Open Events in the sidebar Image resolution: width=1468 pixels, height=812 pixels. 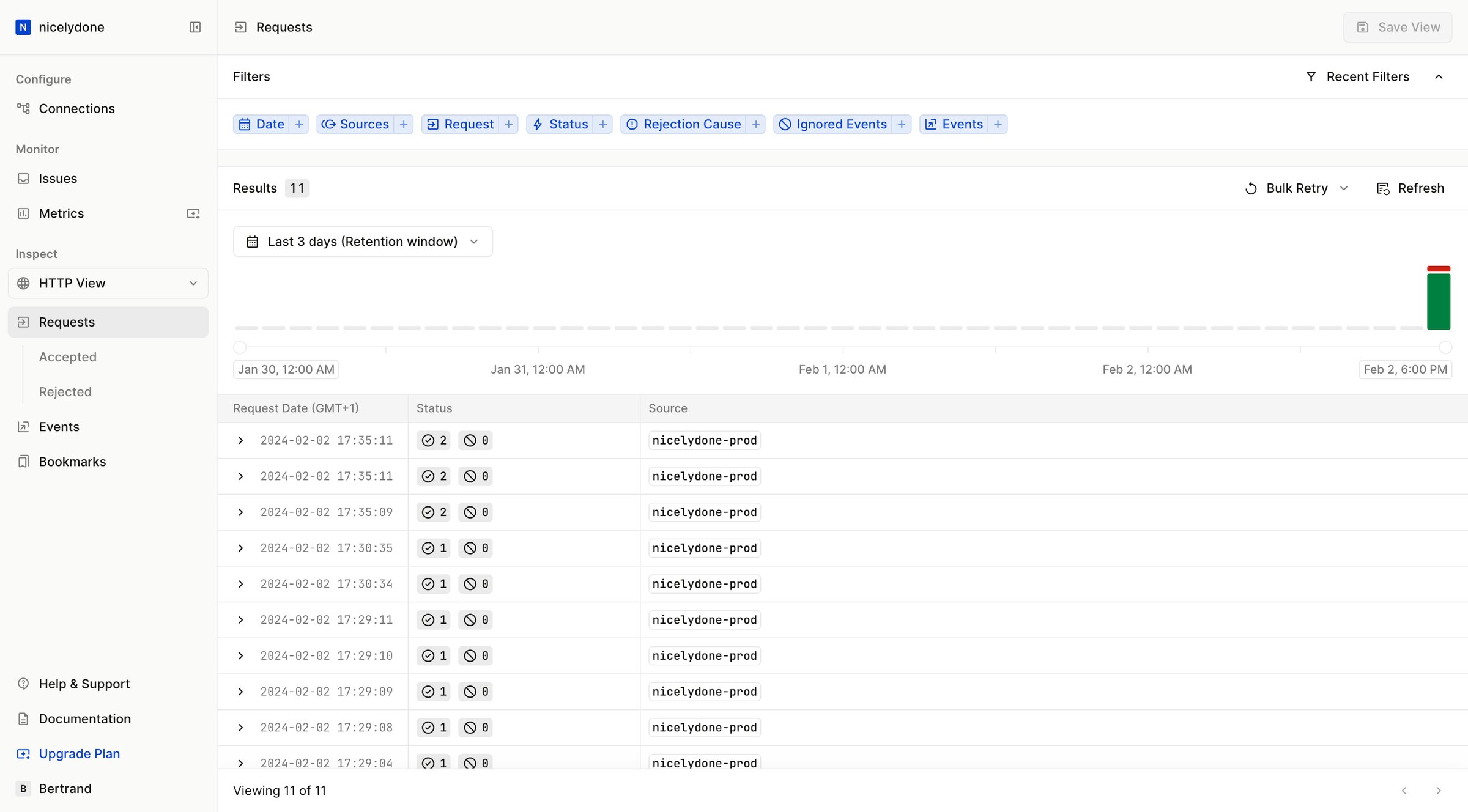(59, 427)
